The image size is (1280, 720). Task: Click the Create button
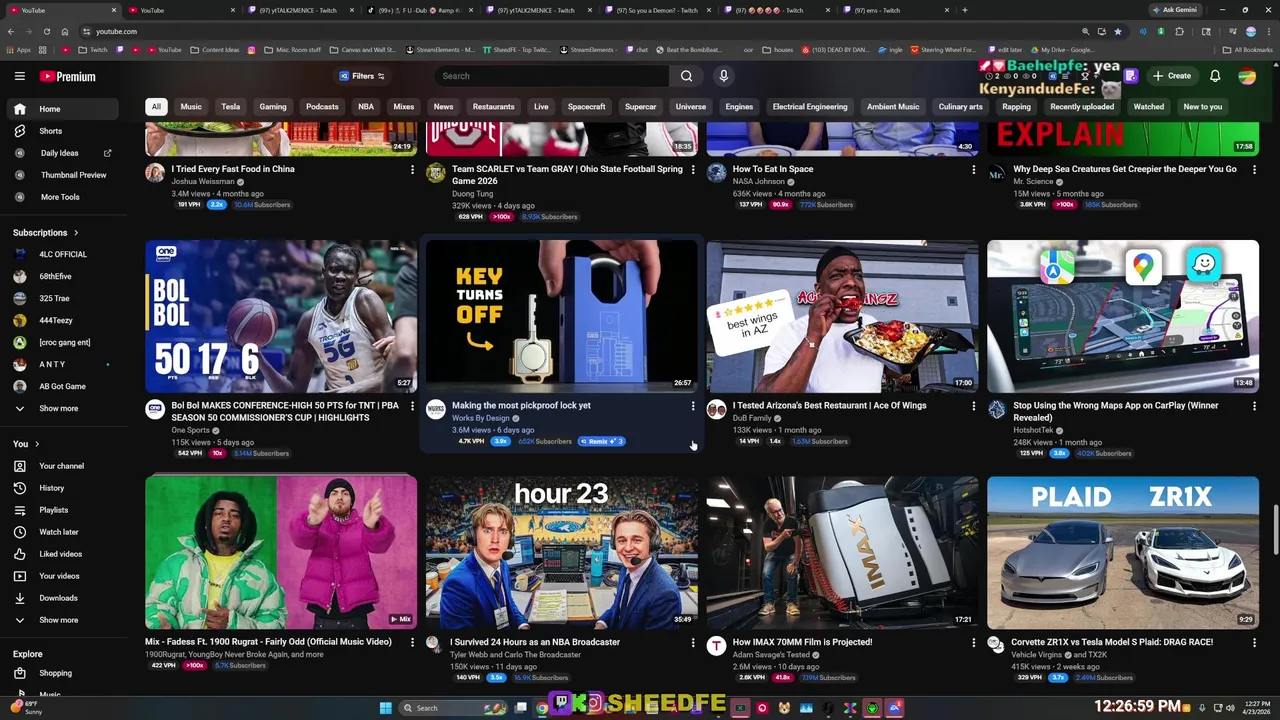1171,76
